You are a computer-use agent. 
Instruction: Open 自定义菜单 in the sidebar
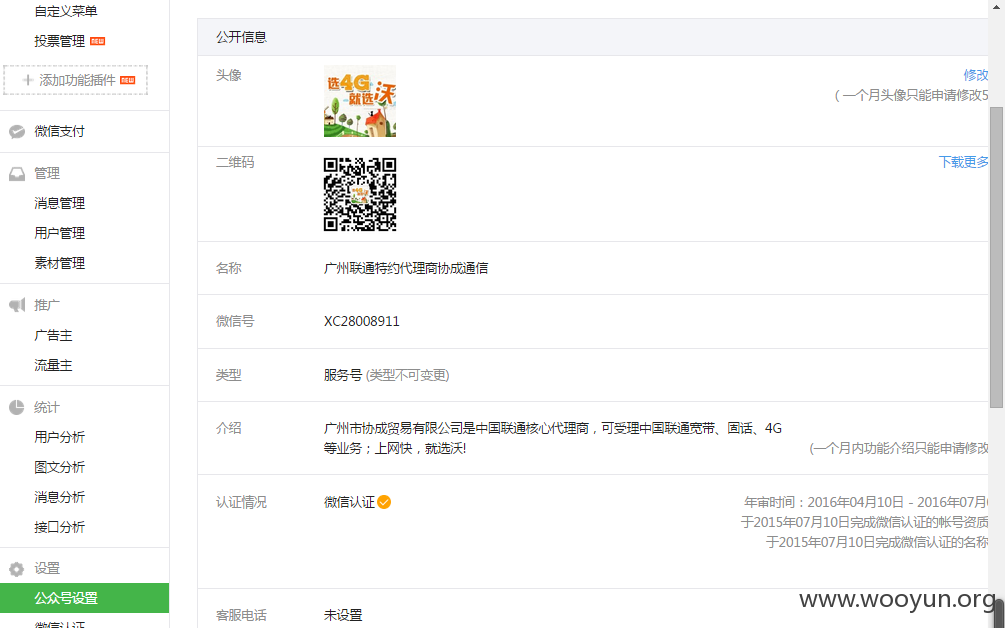[65, 11]
